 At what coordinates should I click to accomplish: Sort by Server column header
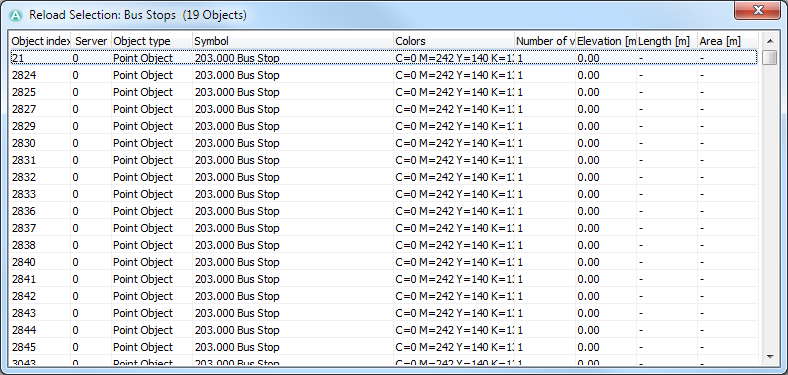coord(91,41)
